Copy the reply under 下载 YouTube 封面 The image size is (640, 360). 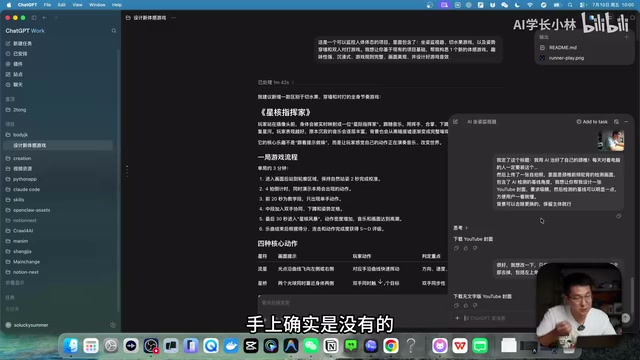(456, 248)
